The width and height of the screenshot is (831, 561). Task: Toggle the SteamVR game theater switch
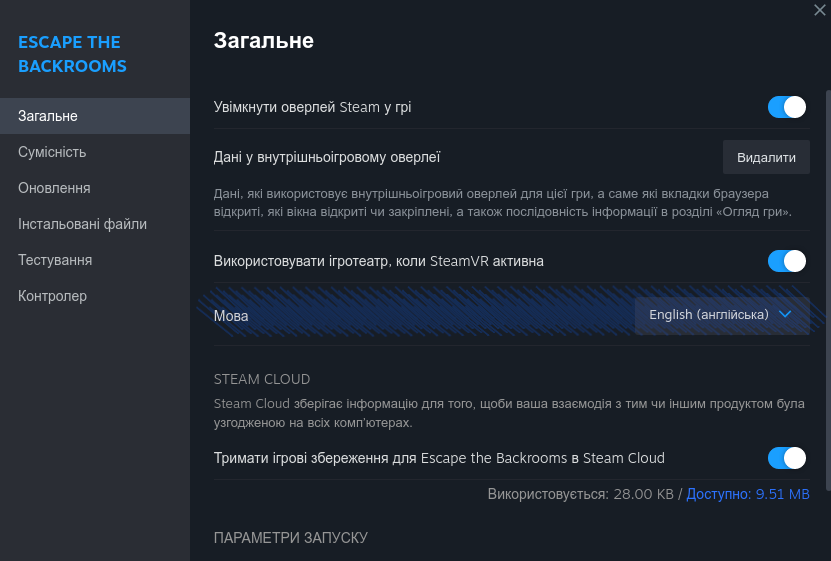pyautogui.click(x=786, y=261)
